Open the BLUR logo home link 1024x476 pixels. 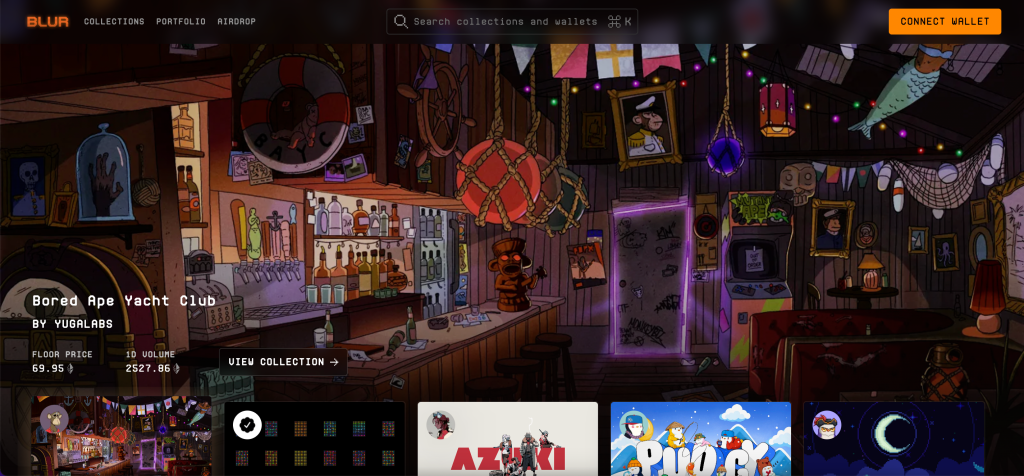pos(48,22)
